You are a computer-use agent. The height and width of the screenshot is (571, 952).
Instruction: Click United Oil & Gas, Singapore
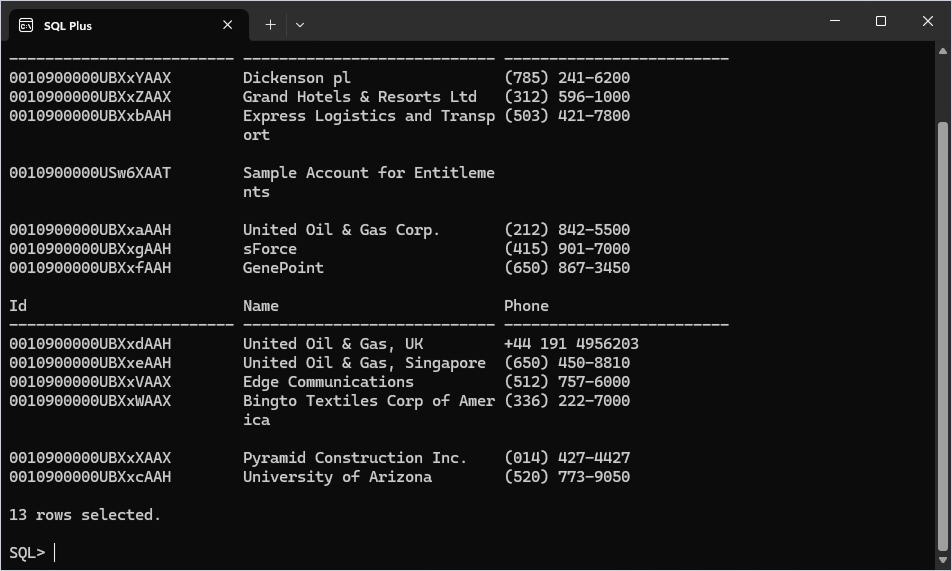point(364,363)
